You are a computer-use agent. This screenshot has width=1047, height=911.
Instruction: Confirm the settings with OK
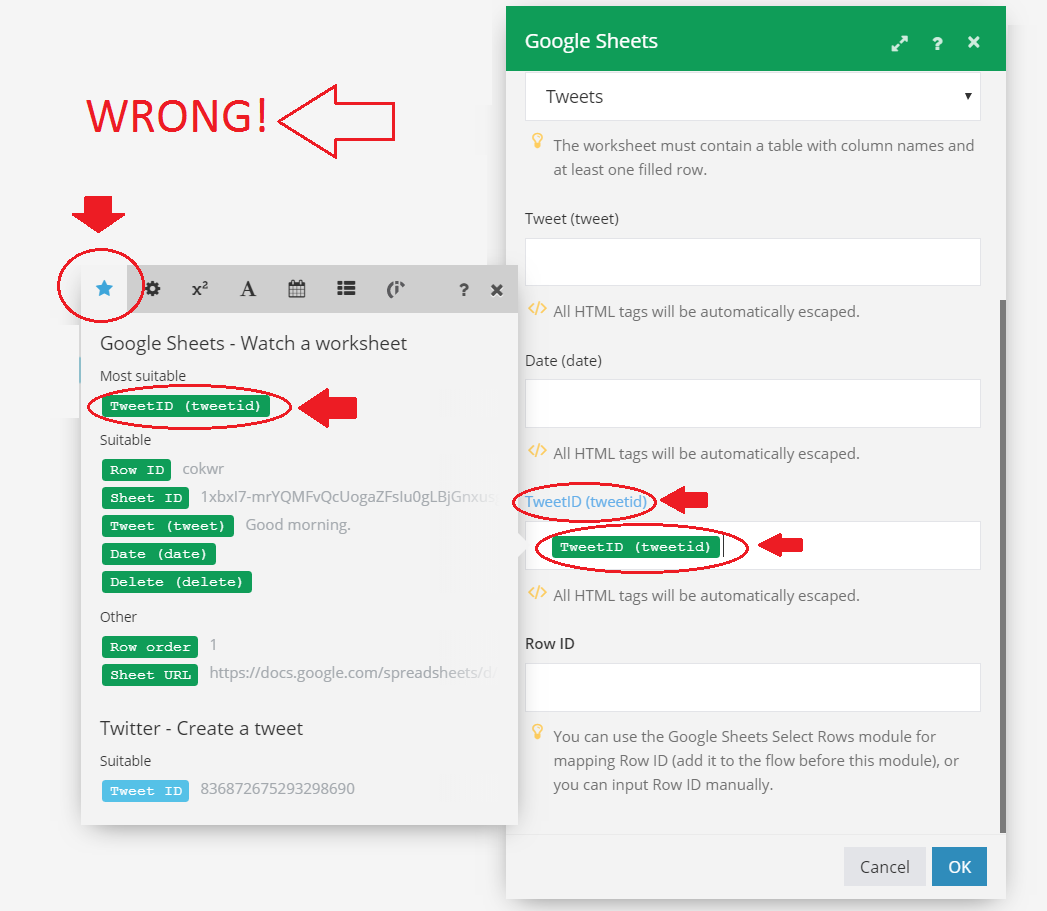[960, 866]
